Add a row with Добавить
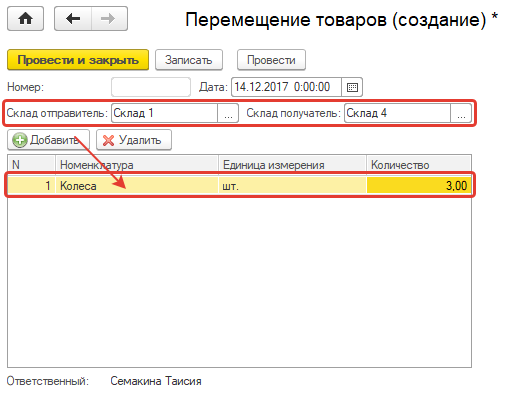 point(48,140)
